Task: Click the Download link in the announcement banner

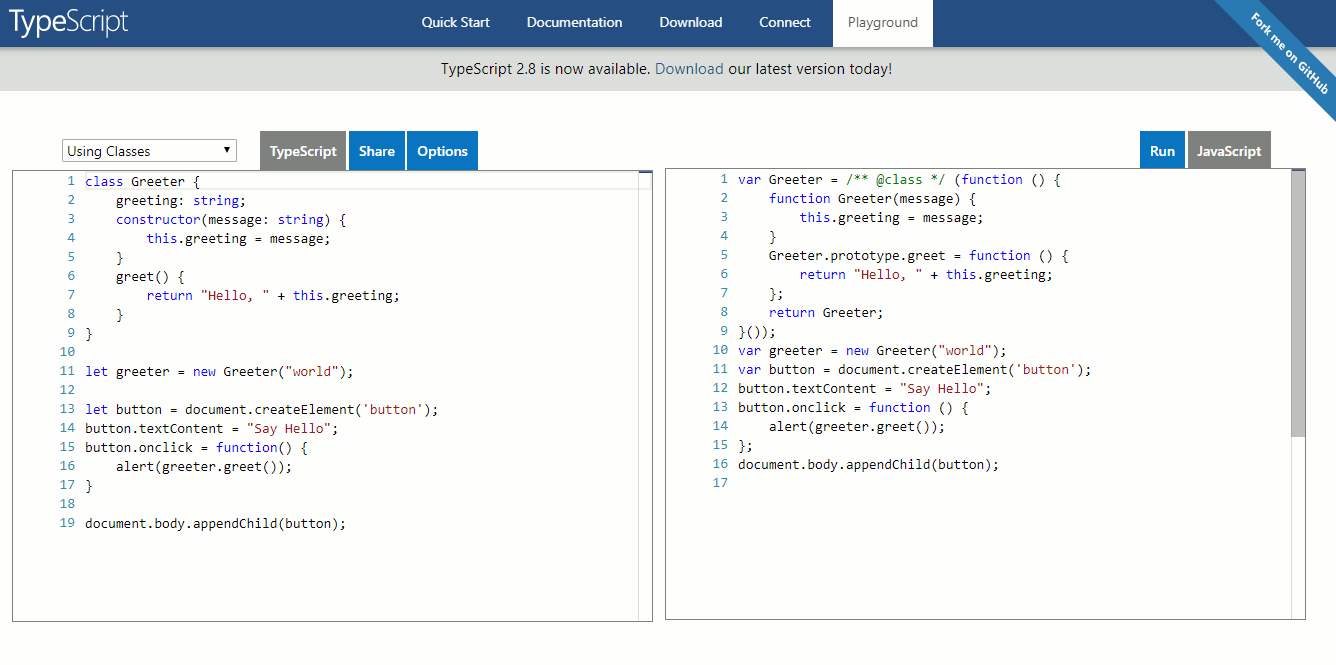Action: [x=689, y=69]
